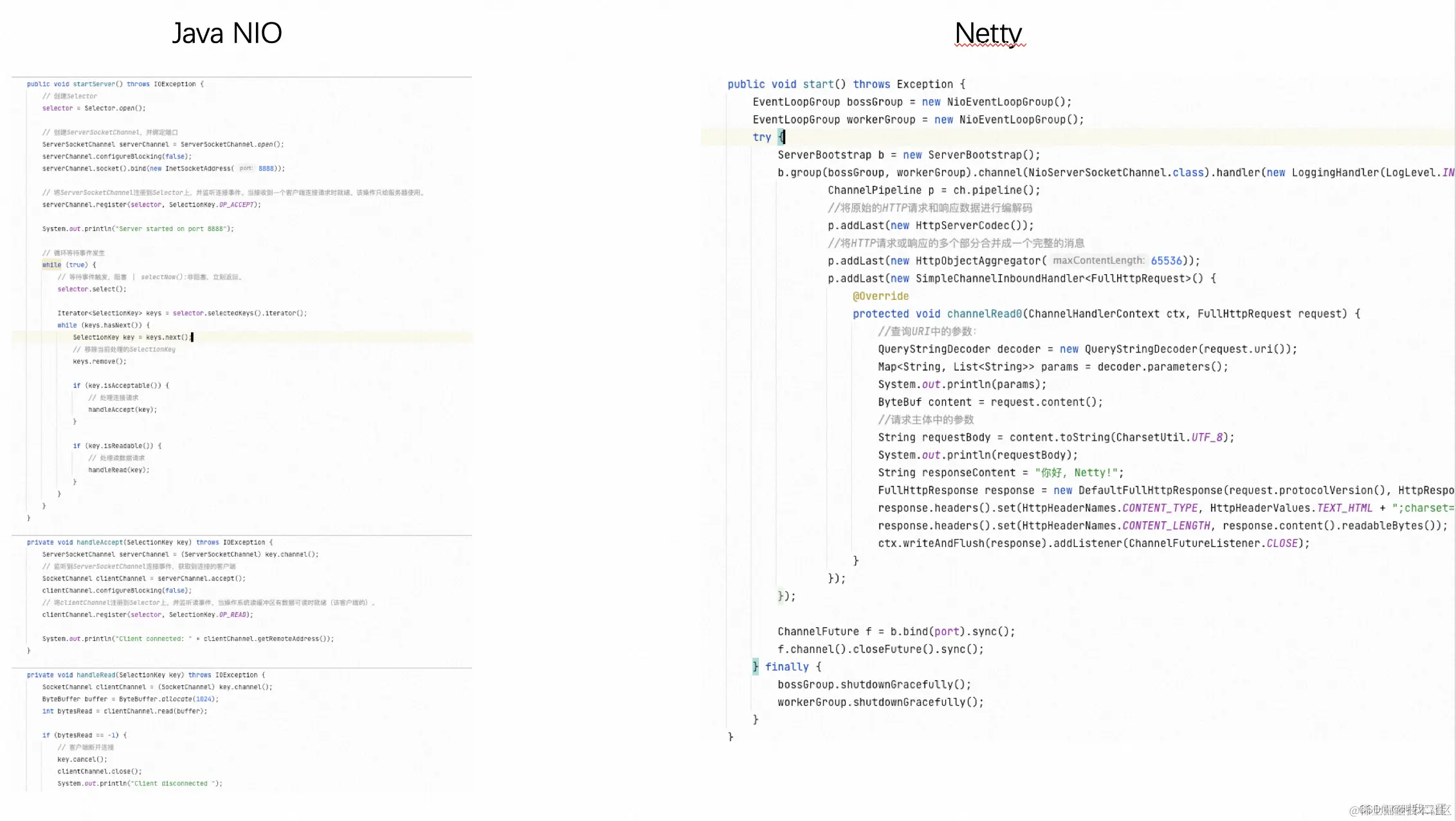Click the "Java NIO" heading
This screenshot has width=1456, height=821.
coord(226,33)
